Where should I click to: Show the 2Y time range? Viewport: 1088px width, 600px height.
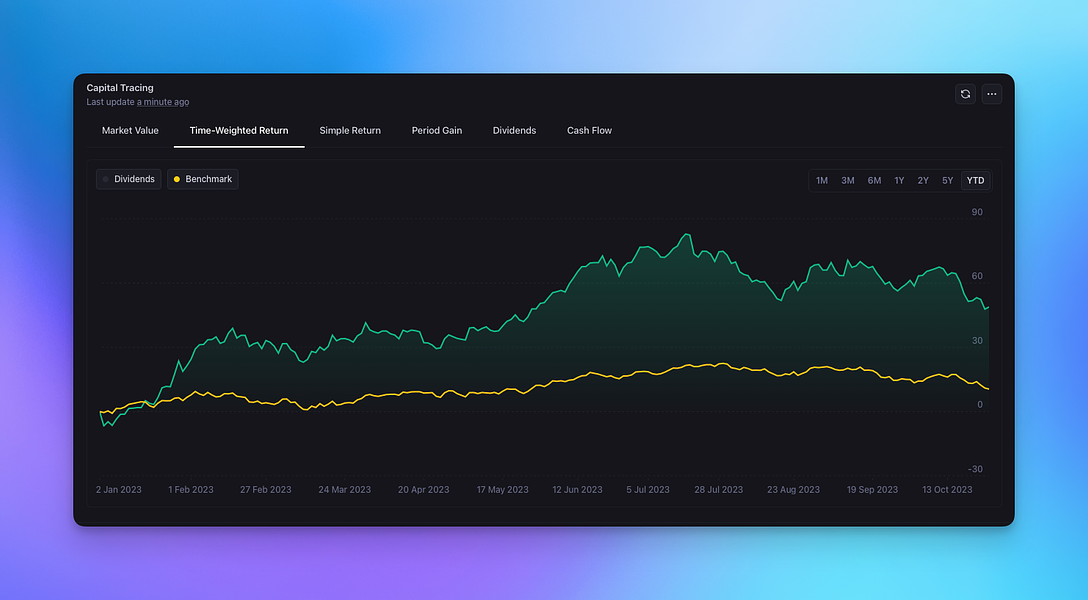coord(923,180)
